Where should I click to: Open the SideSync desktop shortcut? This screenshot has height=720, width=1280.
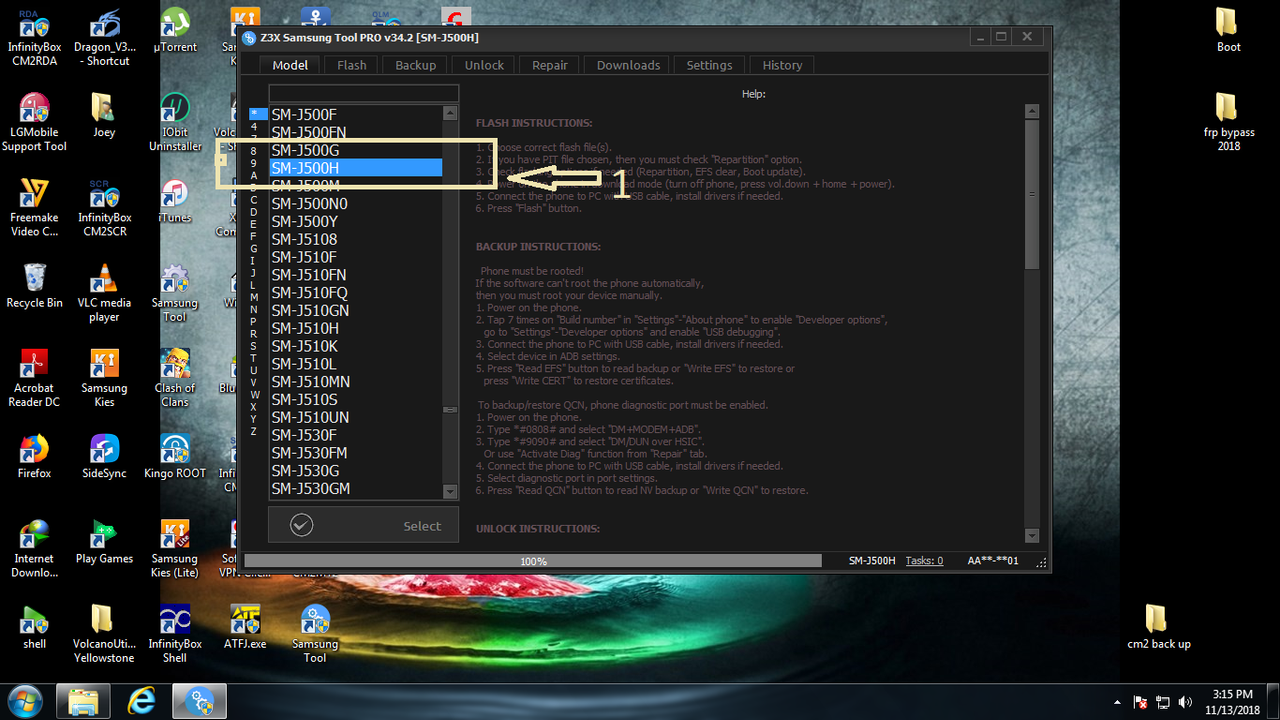[104, 456]
